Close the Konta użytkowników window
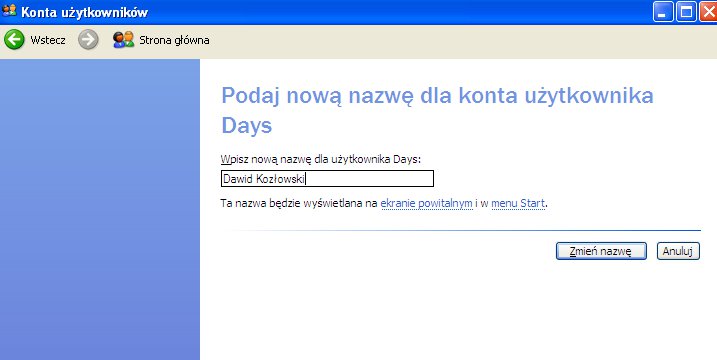 709,11
